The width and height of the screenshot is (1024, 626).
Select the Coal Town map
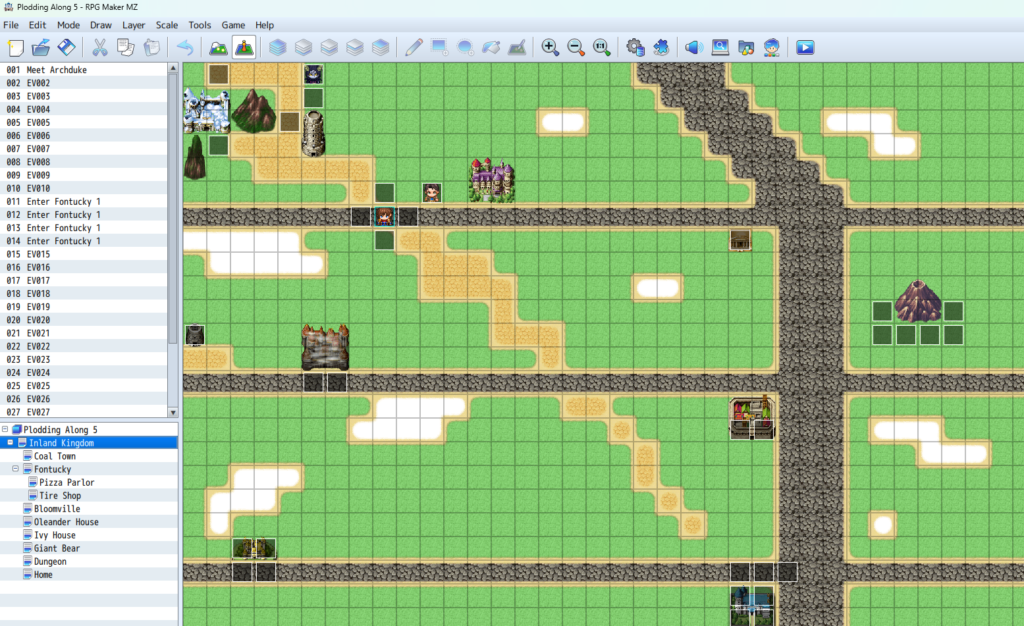(55, 456)
